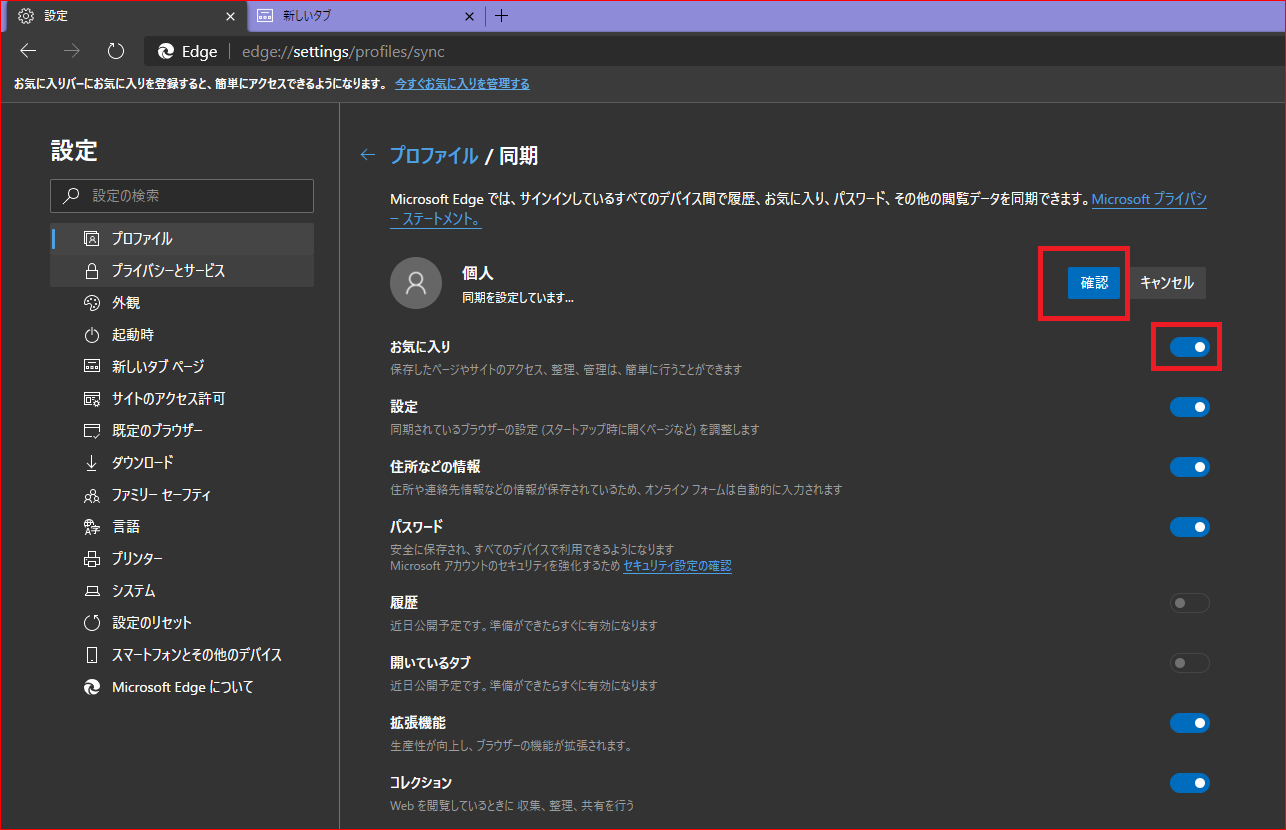Click the サイトのアクセス許可 sidebar icon
Image resolution: width=1286 pixels, height=830 pixels.
click(92, 399)
